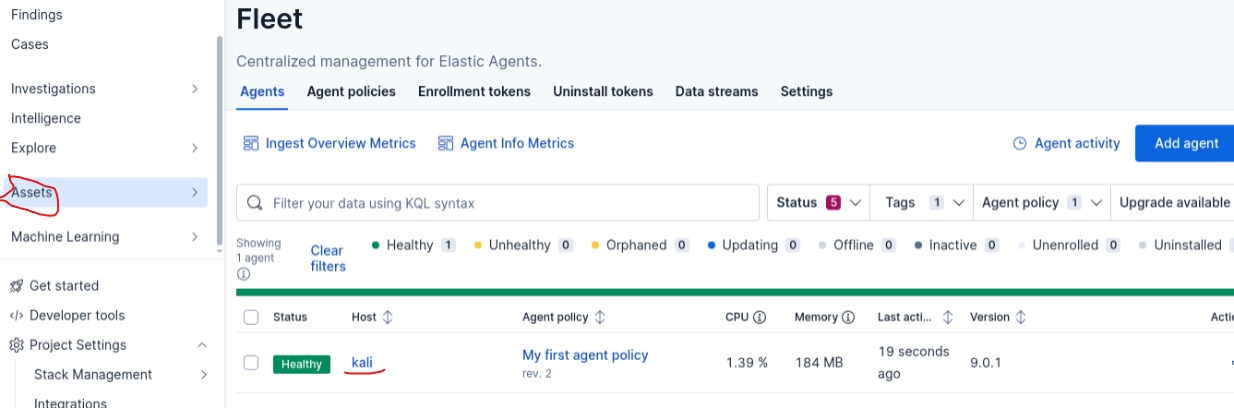Click the info icon next to Memory column
This screenshot has height=408, width=1234.
point(849,317)
